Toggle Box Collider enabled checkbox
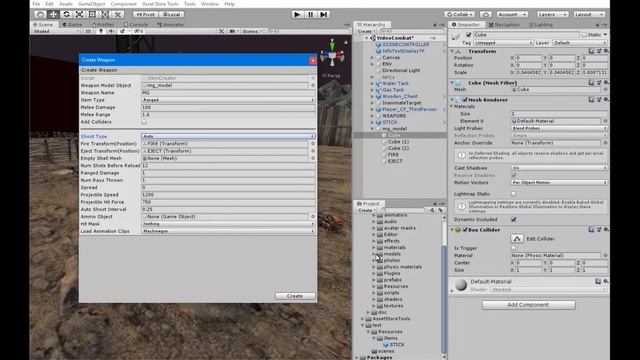The image size is (640, 360). pyautogui.click(x=465, y=230)
